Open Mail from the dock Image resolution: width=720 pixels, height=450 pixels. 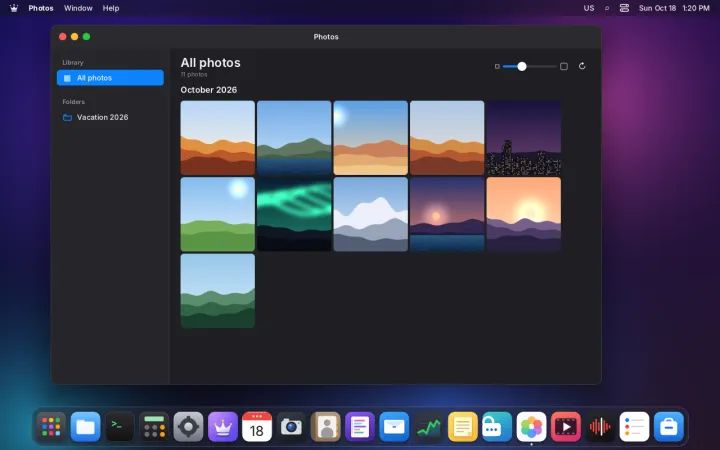(394, 427)
